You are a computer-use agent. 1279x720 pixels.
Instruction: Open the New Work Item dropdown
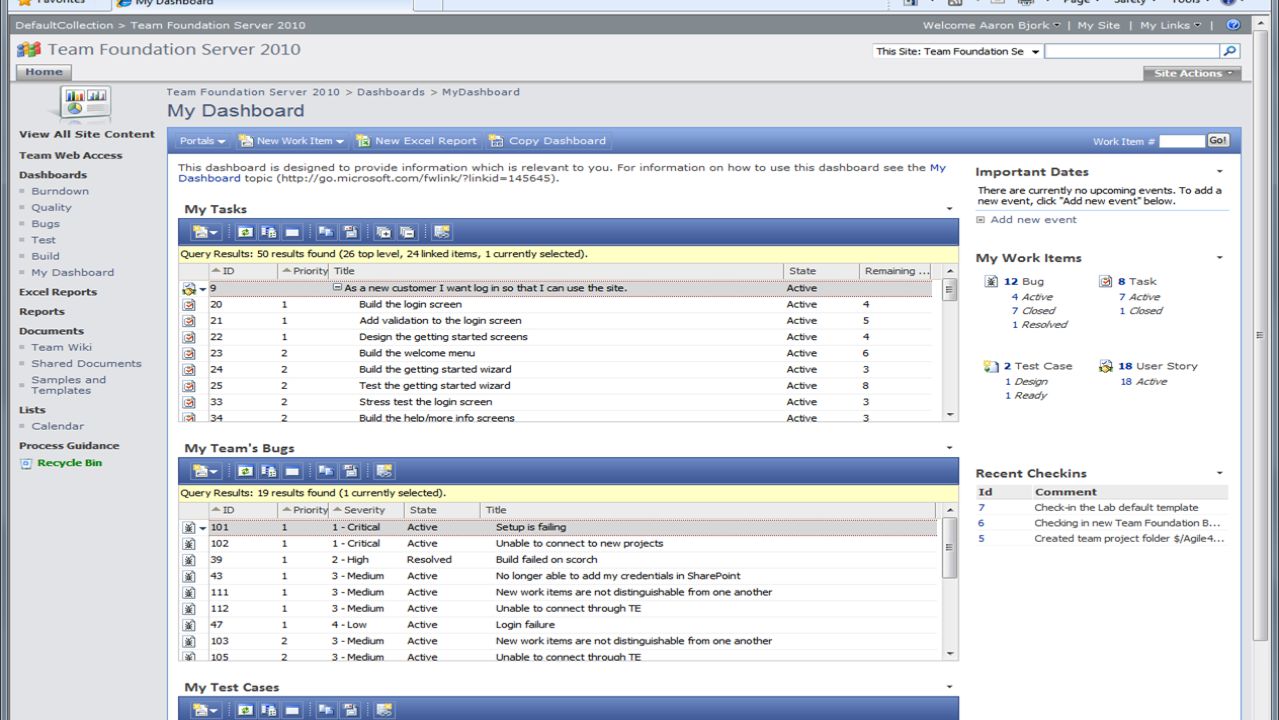(x=292, y=141)
